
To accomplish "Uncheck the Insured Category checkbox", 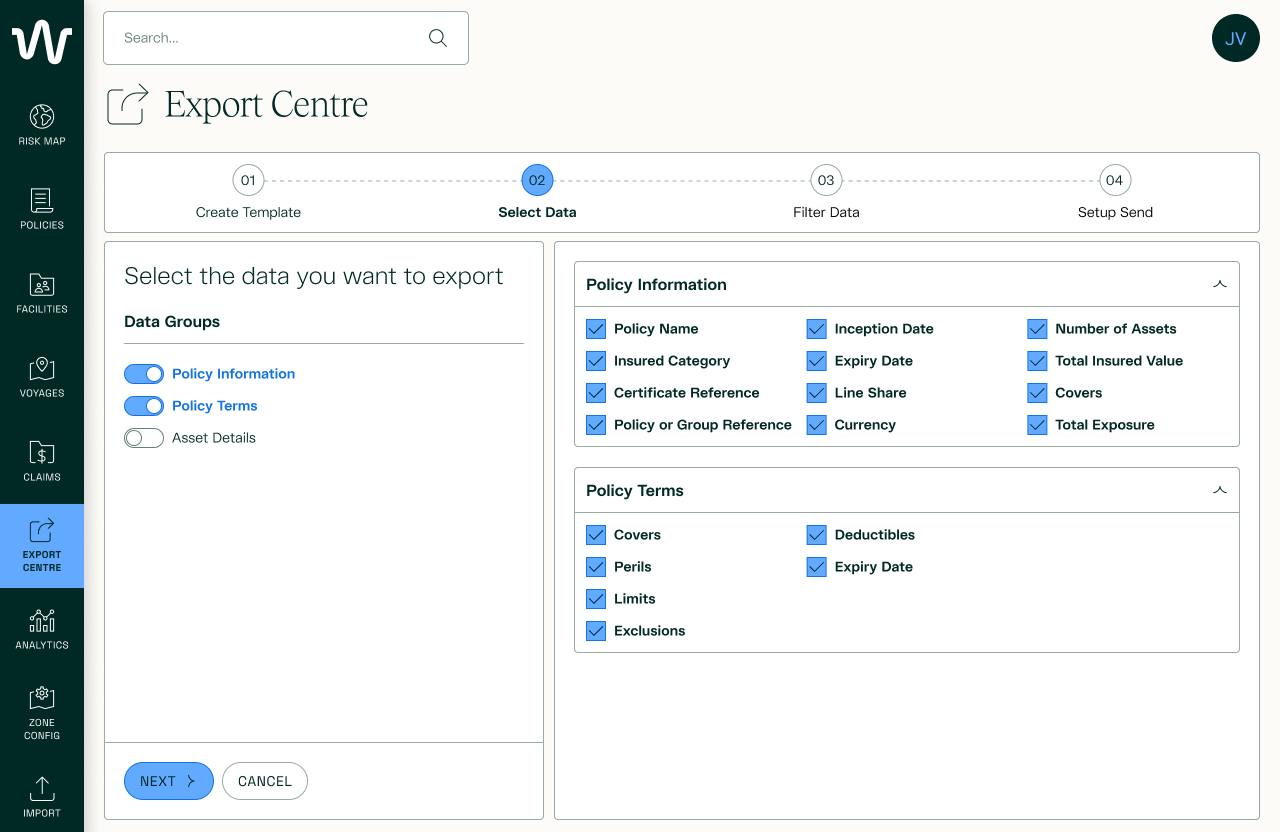I will [x=596, y=361].
